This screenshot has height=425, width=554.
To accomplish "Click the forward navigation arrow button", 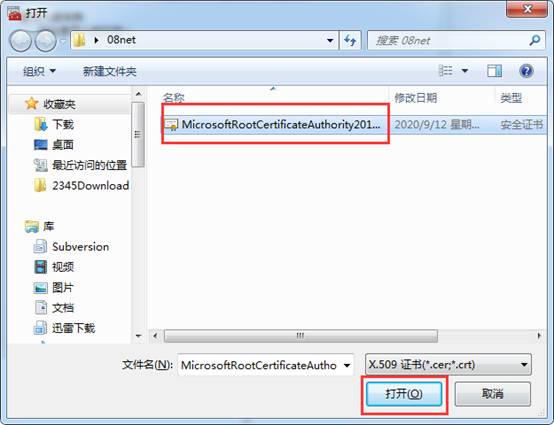I will (x=46, y=41).
